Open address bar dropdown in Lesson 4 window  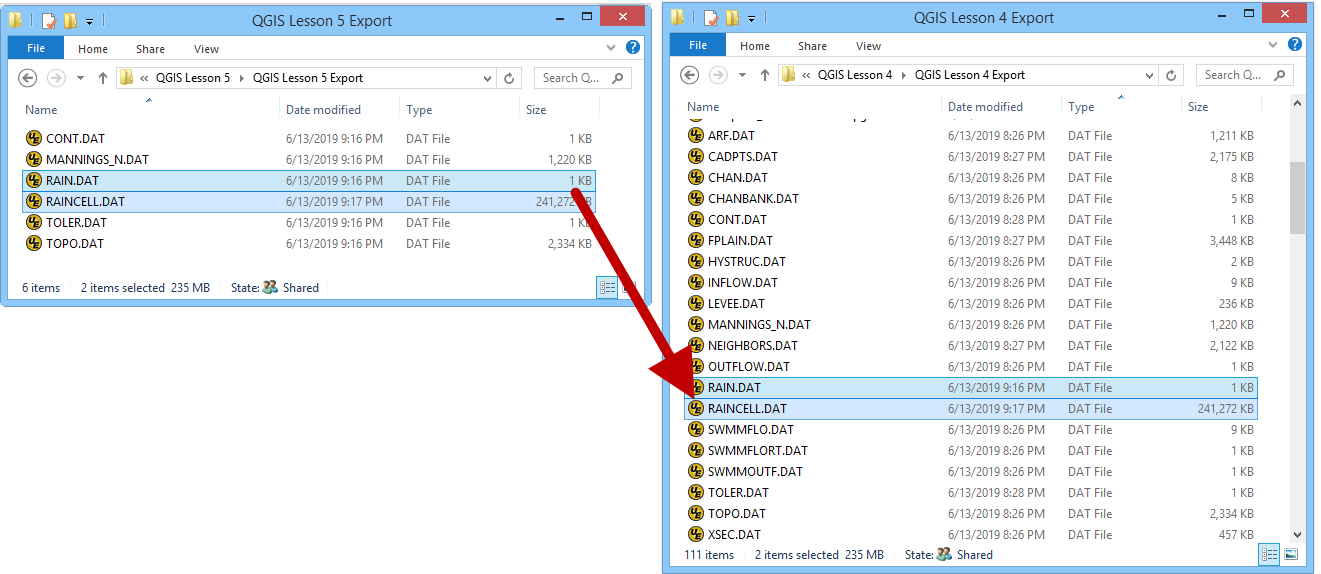1150,75
